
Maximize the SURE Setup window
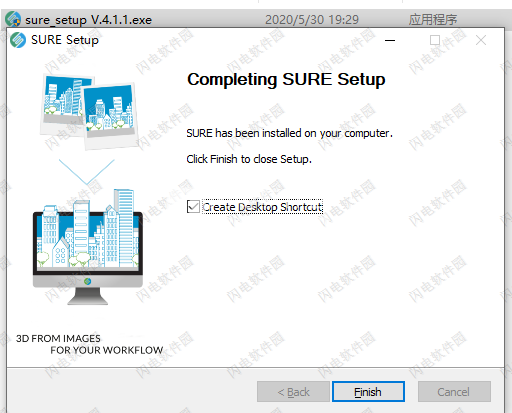(435, 40)
